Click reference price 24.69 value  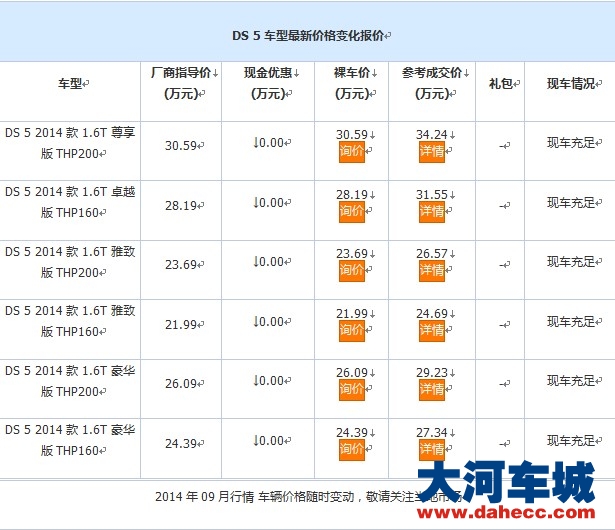(432, 314)
